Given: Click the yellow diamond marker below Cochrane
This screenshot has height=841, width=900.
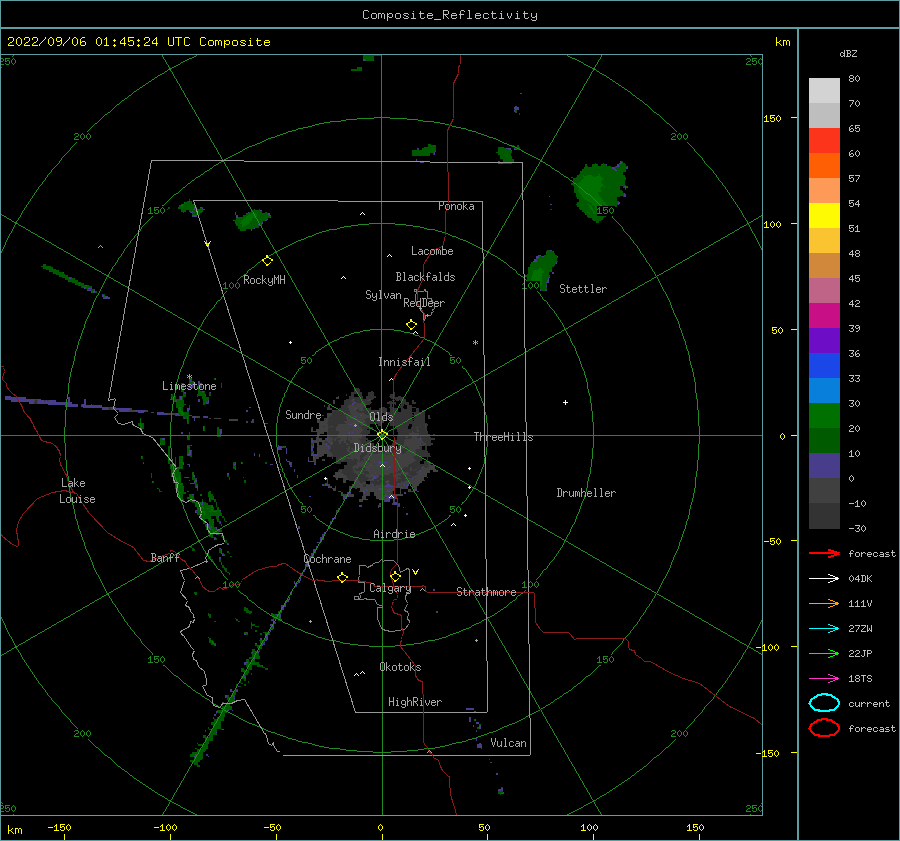Looking at the screenshot, I should (x=343, y=577).
